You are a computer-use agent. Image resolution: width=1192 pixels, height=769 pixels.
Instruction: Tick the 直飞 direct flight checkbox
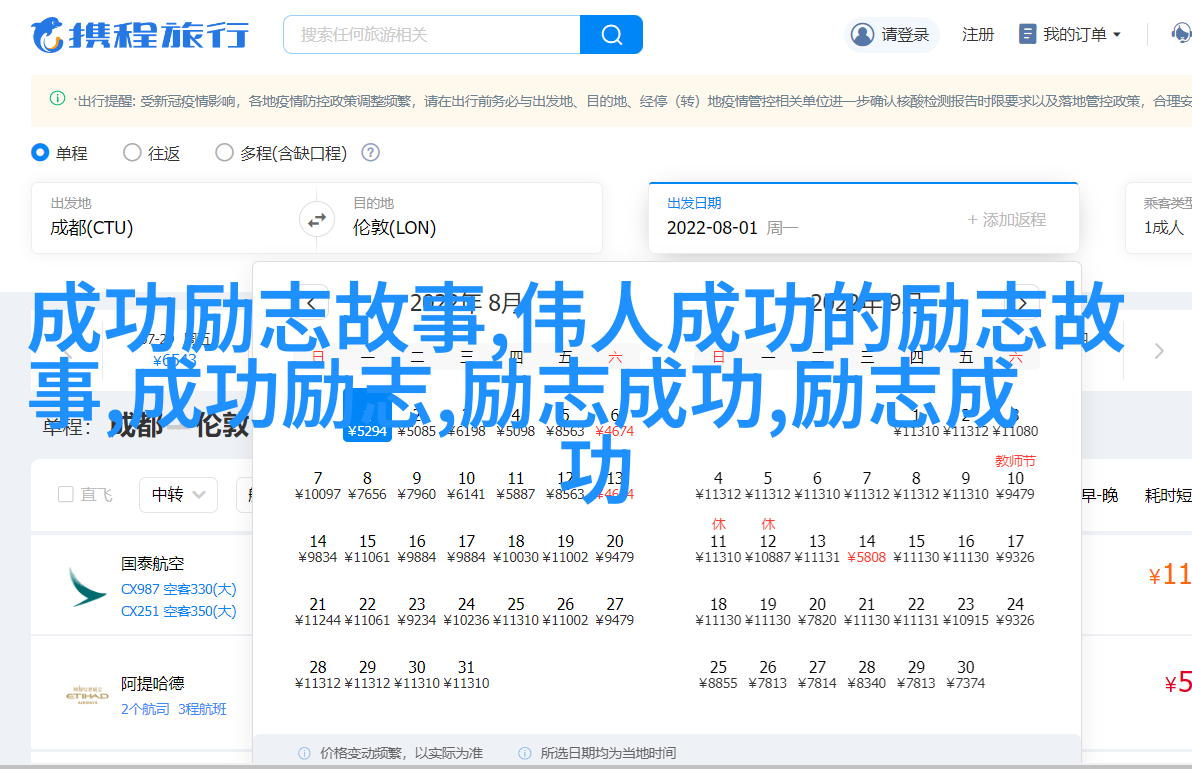pos(66,494)
